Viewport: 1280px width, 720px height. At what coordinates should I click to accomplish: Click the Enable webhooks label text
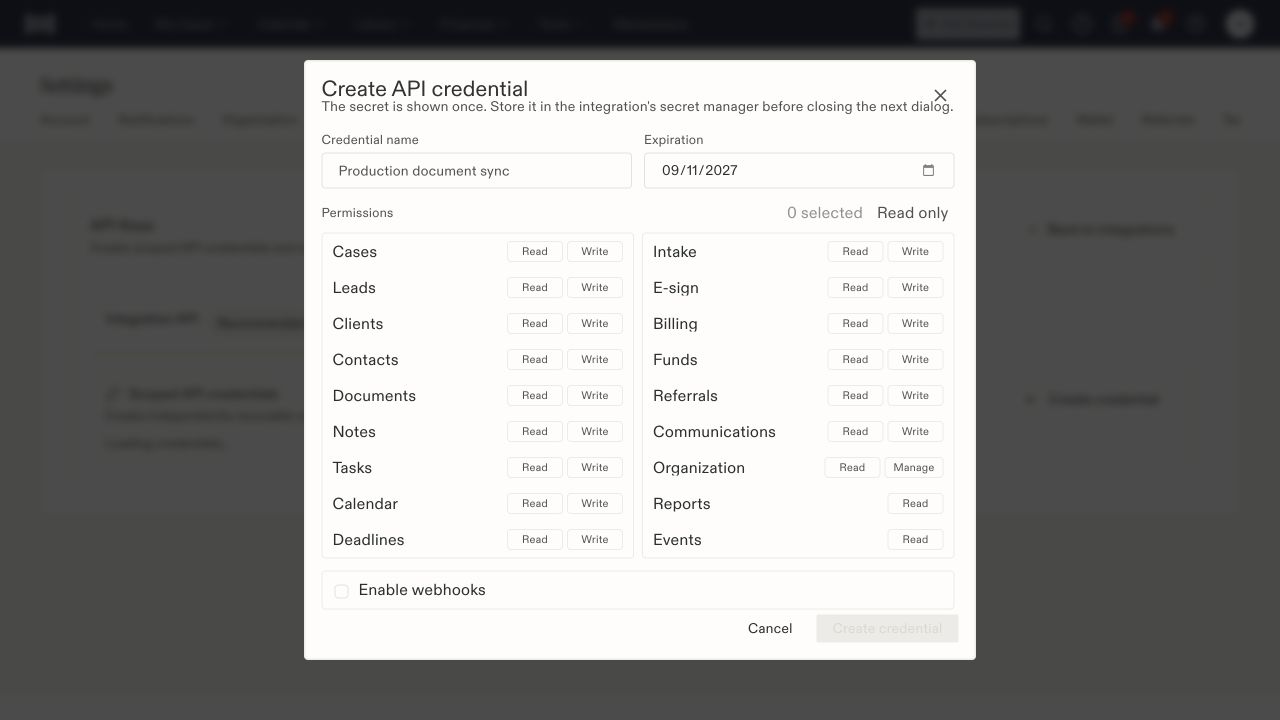422,590
